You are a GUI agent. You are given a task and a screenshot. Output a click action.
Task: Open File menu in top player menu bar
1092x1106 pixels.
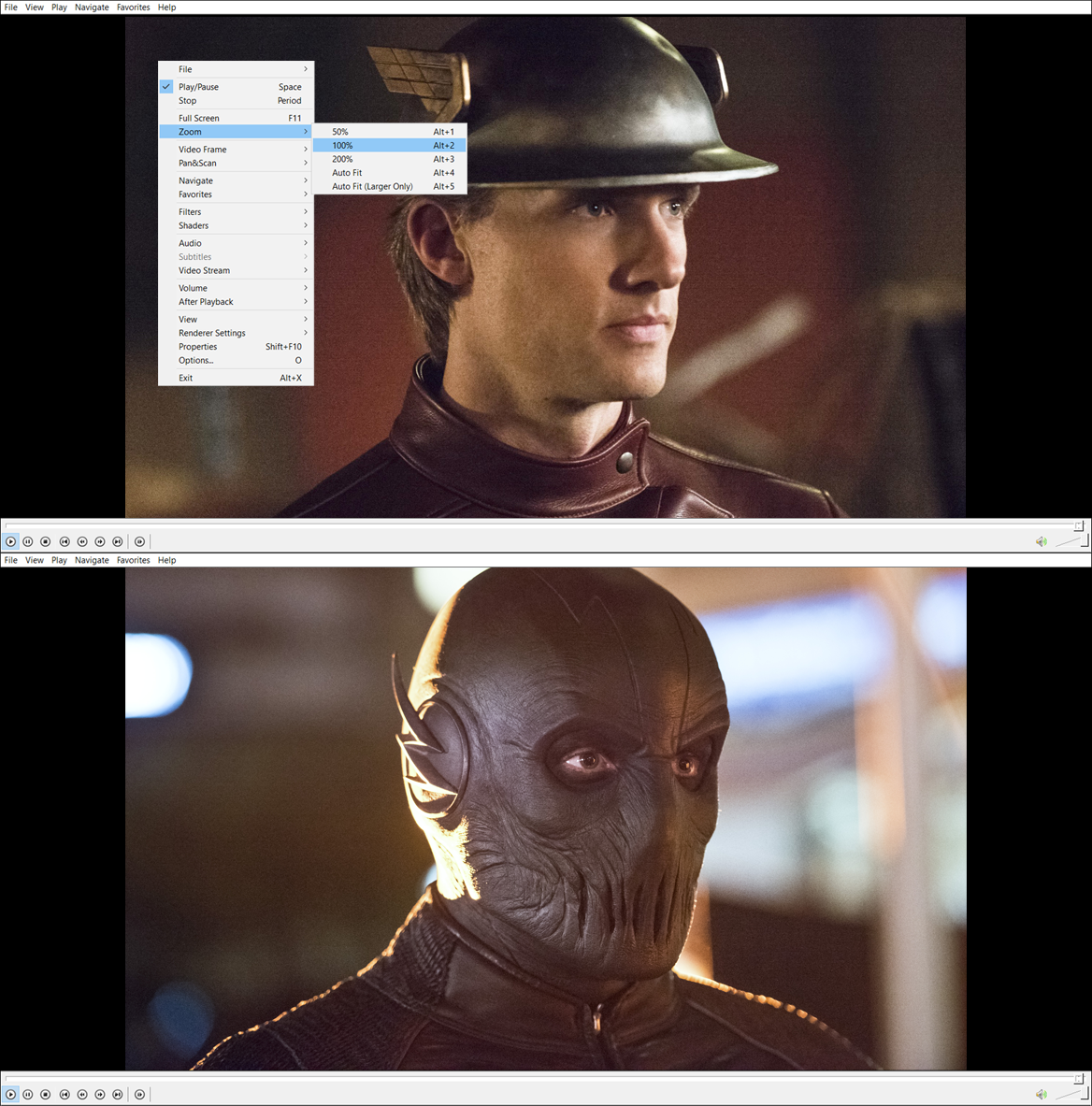point(11,7)
